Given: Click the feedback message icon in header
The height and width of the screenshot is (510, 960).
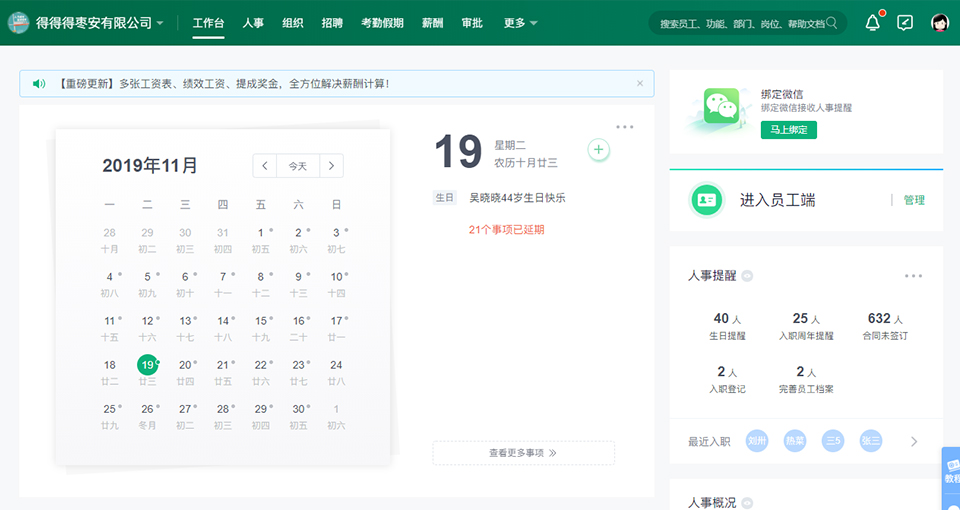Looking at the screenshot, I should (x=905, y=22).
